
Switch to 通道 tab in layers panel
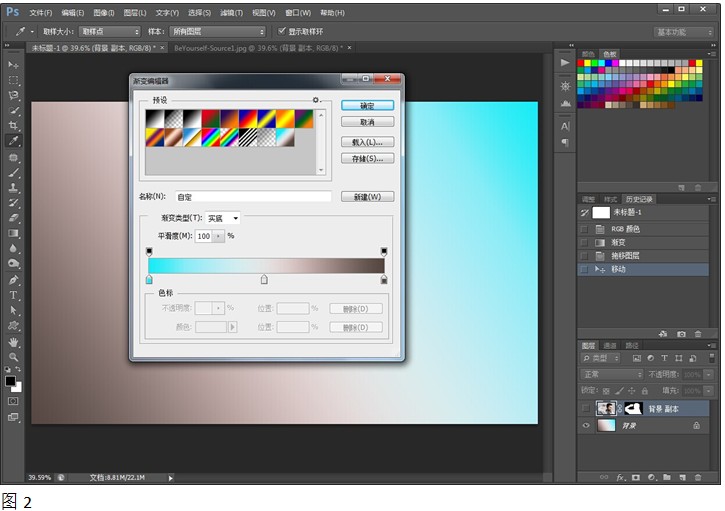pyautogui.click(x=610, y=345)
